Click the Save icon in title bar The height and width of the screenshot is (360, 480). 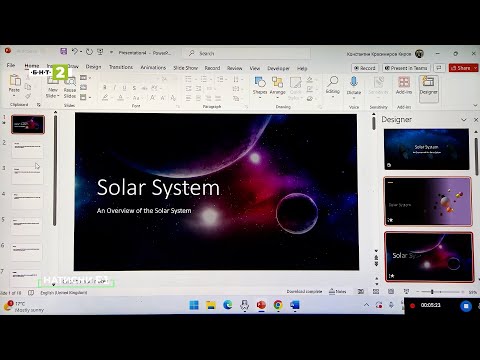(x=63, y=51)
